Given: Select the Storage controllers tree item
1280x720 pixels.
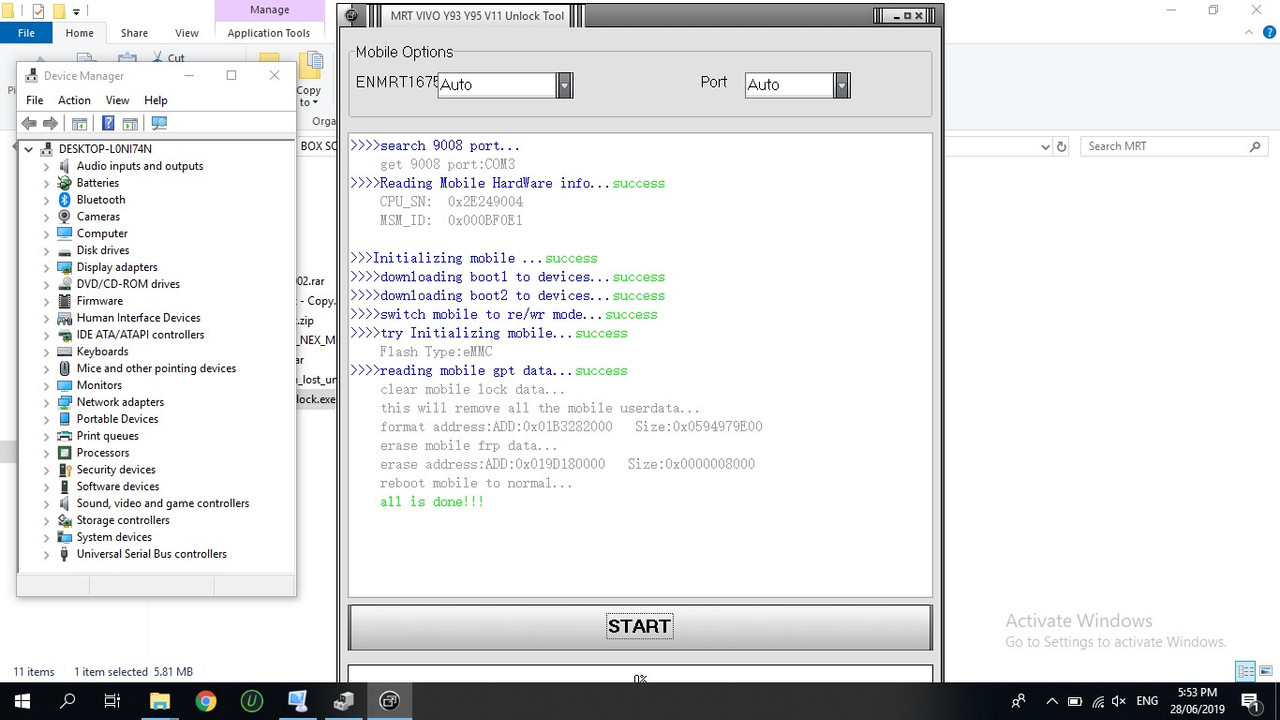Looking at the screenshot, I should tap(123, 520).
